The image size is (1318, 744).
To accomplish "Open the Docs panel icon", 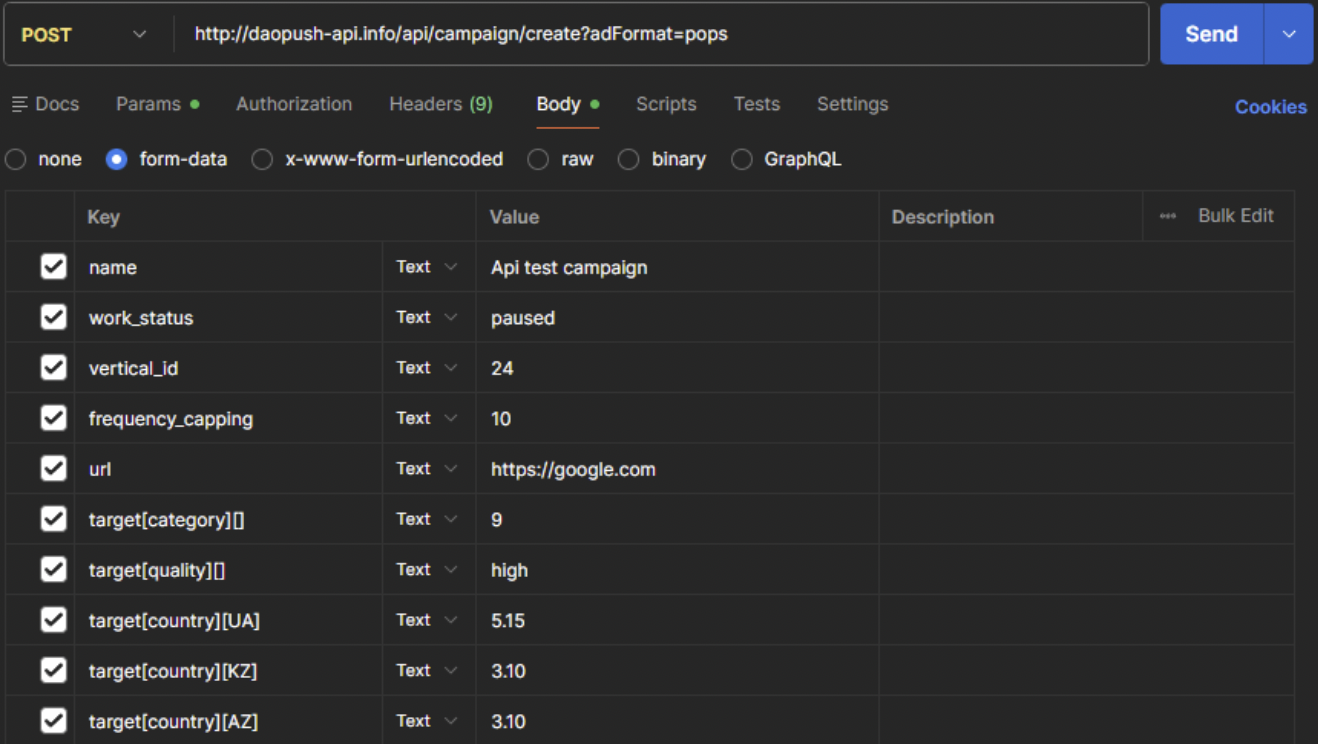I will point(20,105).
